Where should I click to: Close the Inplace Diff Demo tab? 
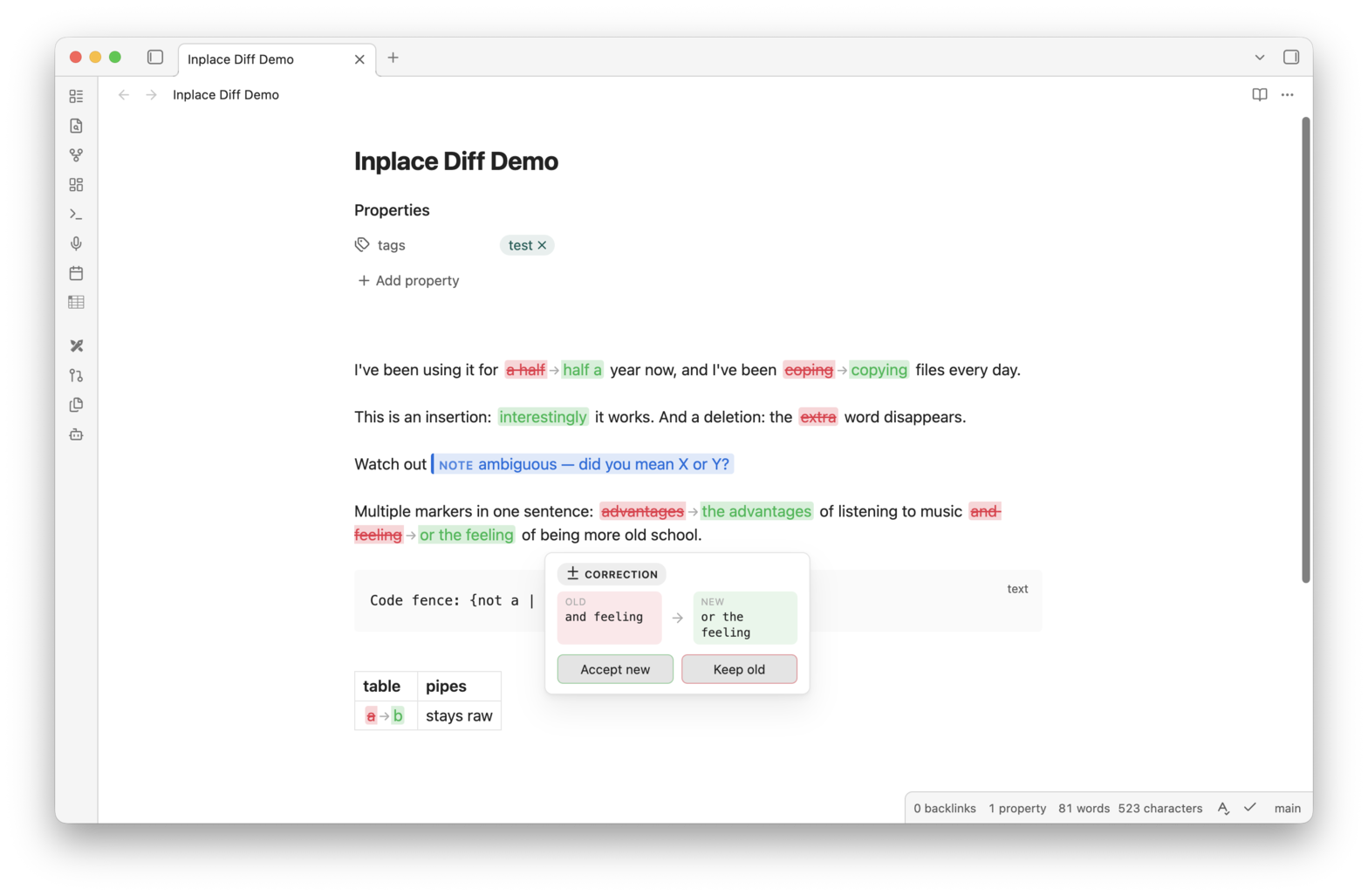click(x=359, y=59)
